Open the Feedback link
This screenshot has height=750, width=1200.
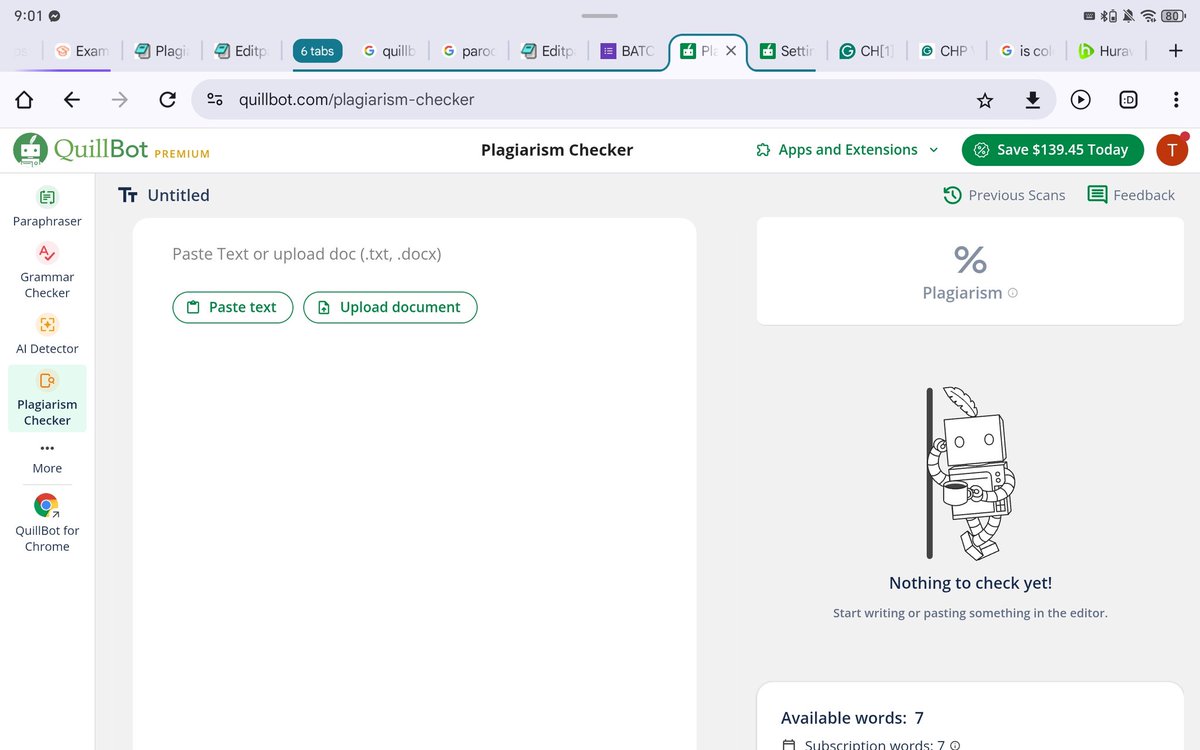click(x=1131, y=195)
